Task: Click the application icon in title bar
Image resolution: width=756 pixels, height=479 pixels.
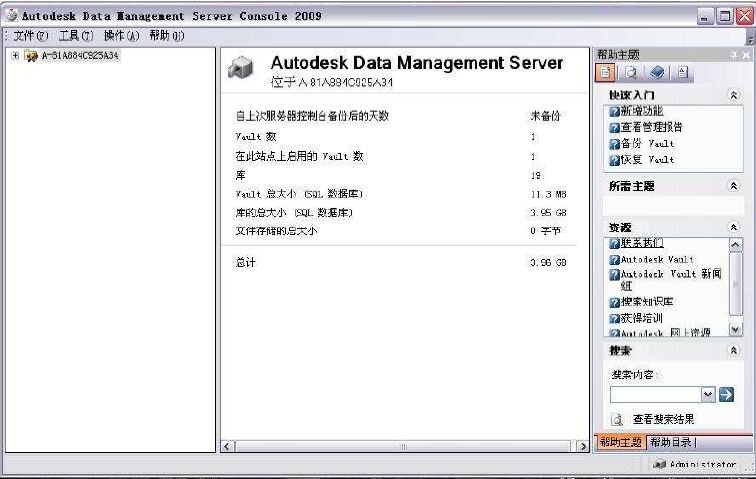Action: (x=12, y=15)
